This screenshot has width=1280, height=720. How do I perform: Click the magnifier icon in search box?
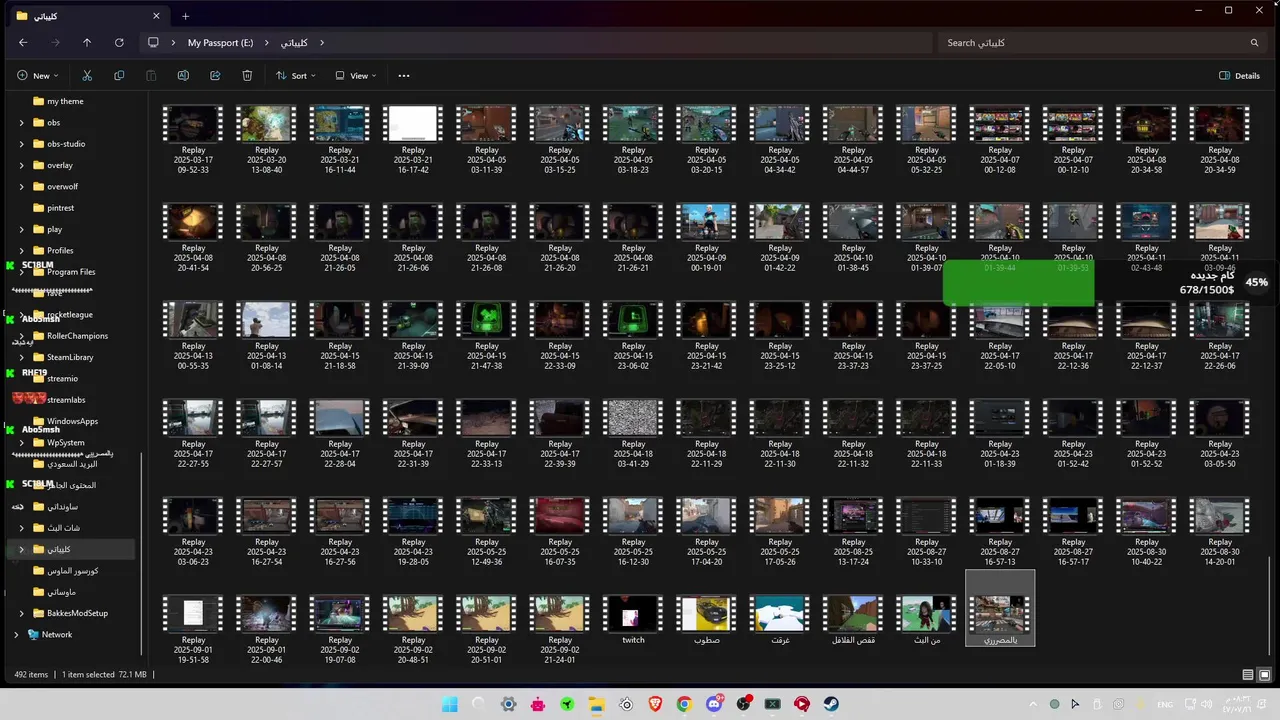1254,43
